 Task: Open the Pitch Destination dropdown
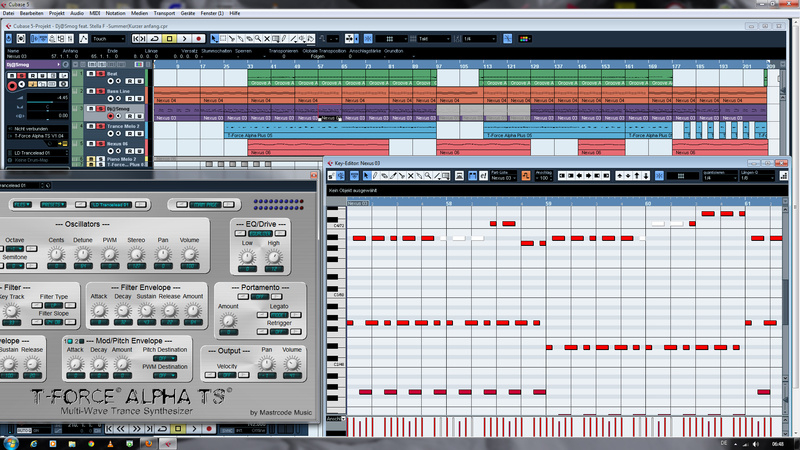tap(164, 359)
